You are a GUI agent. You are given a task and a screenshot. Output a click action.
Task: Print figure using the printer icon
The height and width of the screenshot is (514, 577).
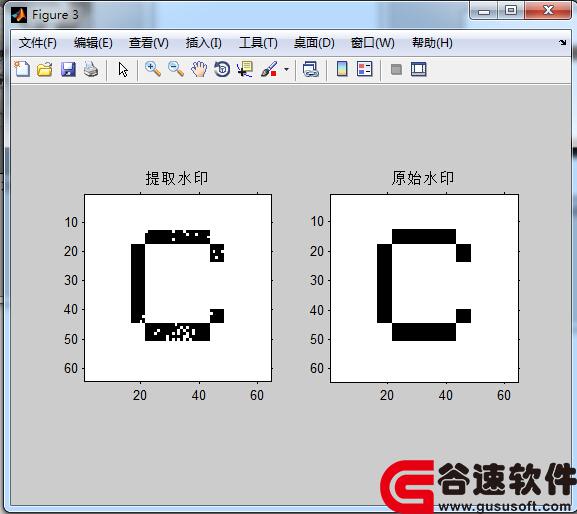pos(91,69)
